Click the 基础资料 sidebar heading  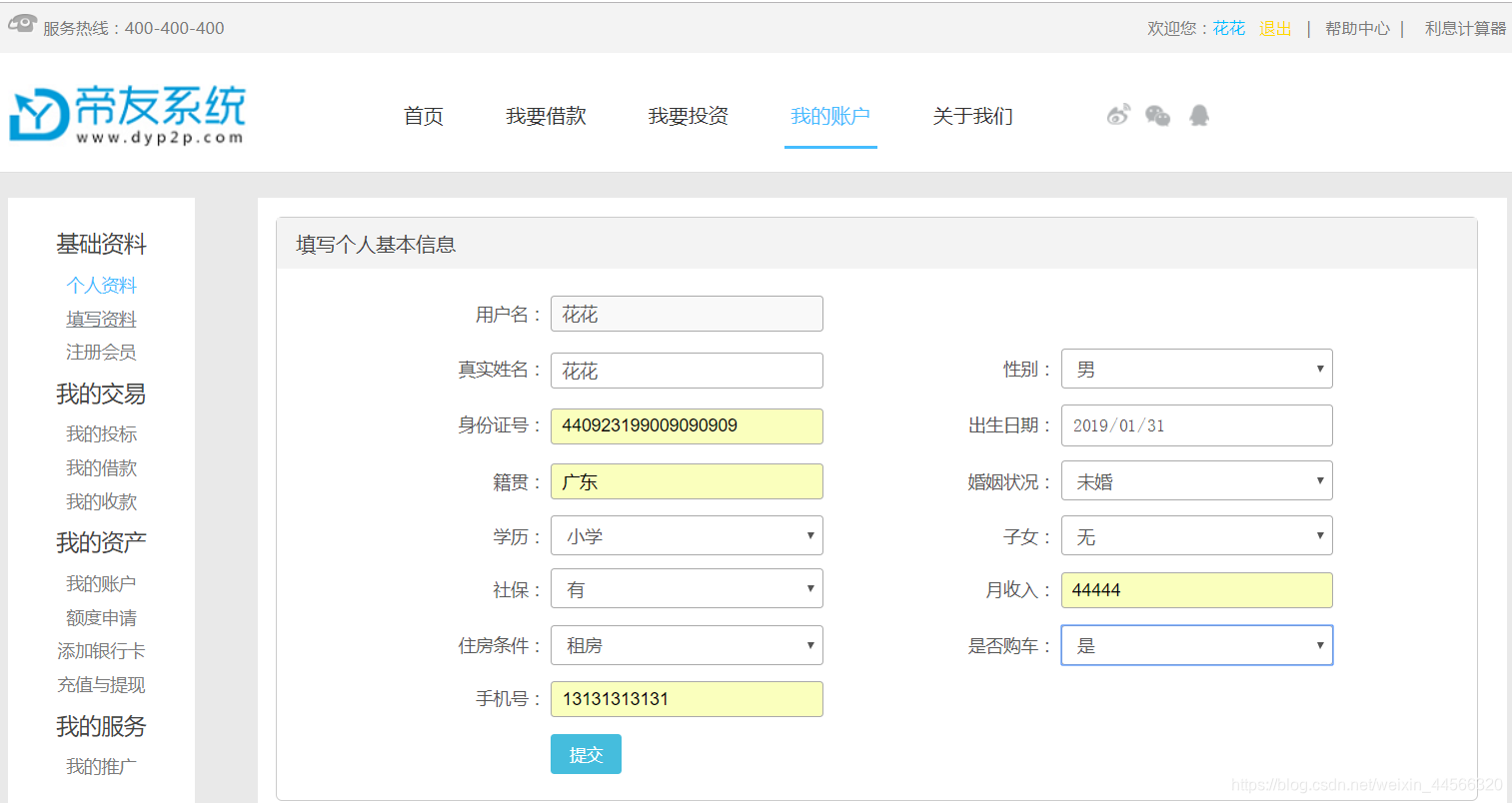point(101,244)
